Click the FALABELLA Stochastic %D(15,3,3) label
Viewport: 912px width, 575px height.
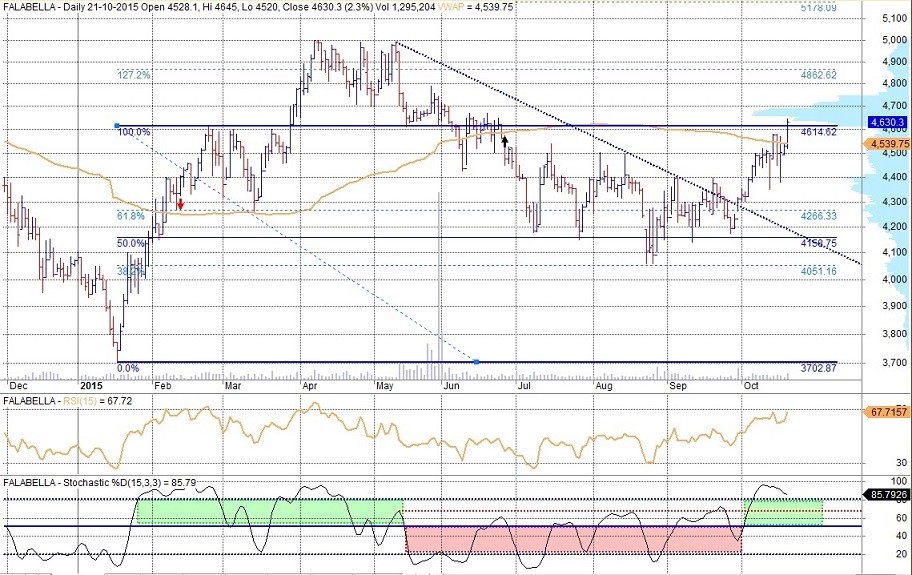pos(99,483)
